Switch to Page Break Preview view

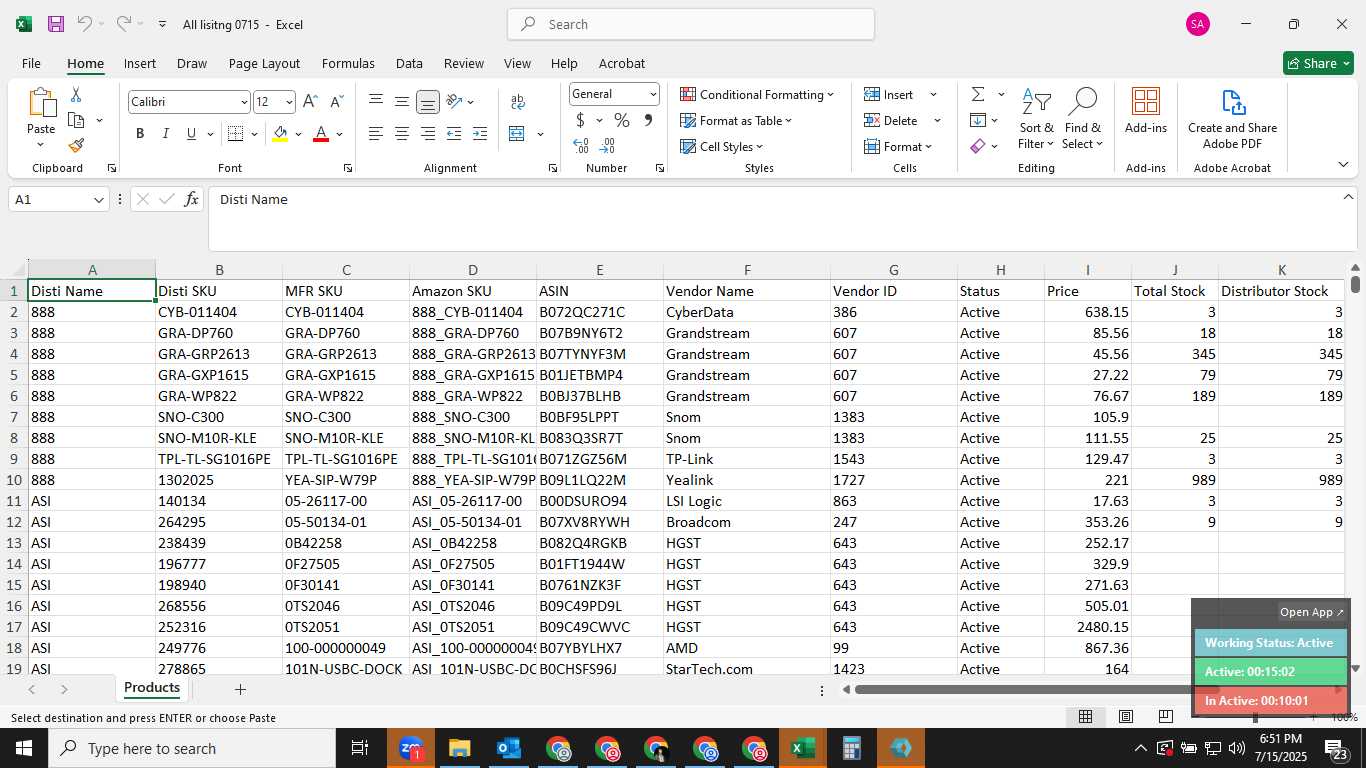(1165, 716)
